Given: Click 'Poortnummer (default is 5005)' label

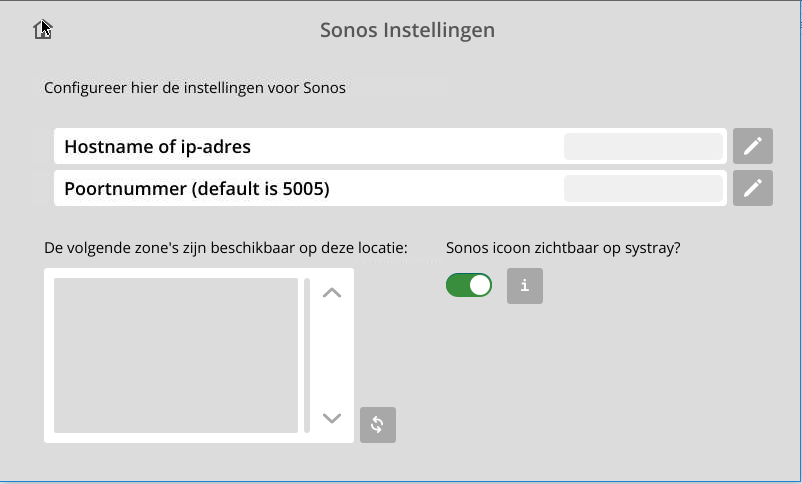Looking at the screenshot, I should coord(197,189).
